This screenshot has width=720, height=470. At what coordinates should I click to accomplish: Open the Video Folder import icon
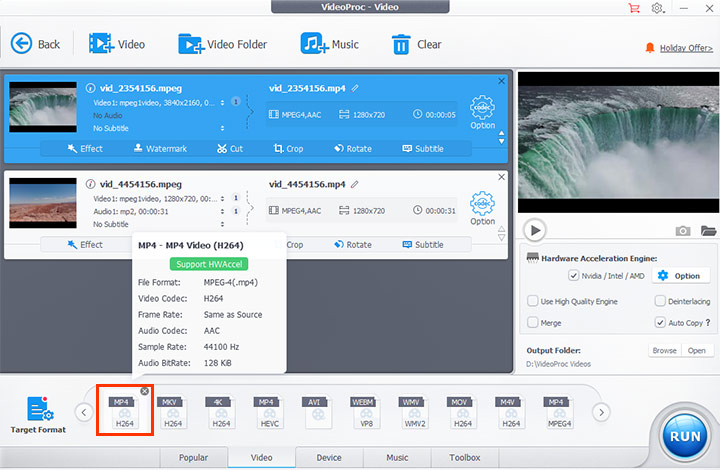(191, 44)
